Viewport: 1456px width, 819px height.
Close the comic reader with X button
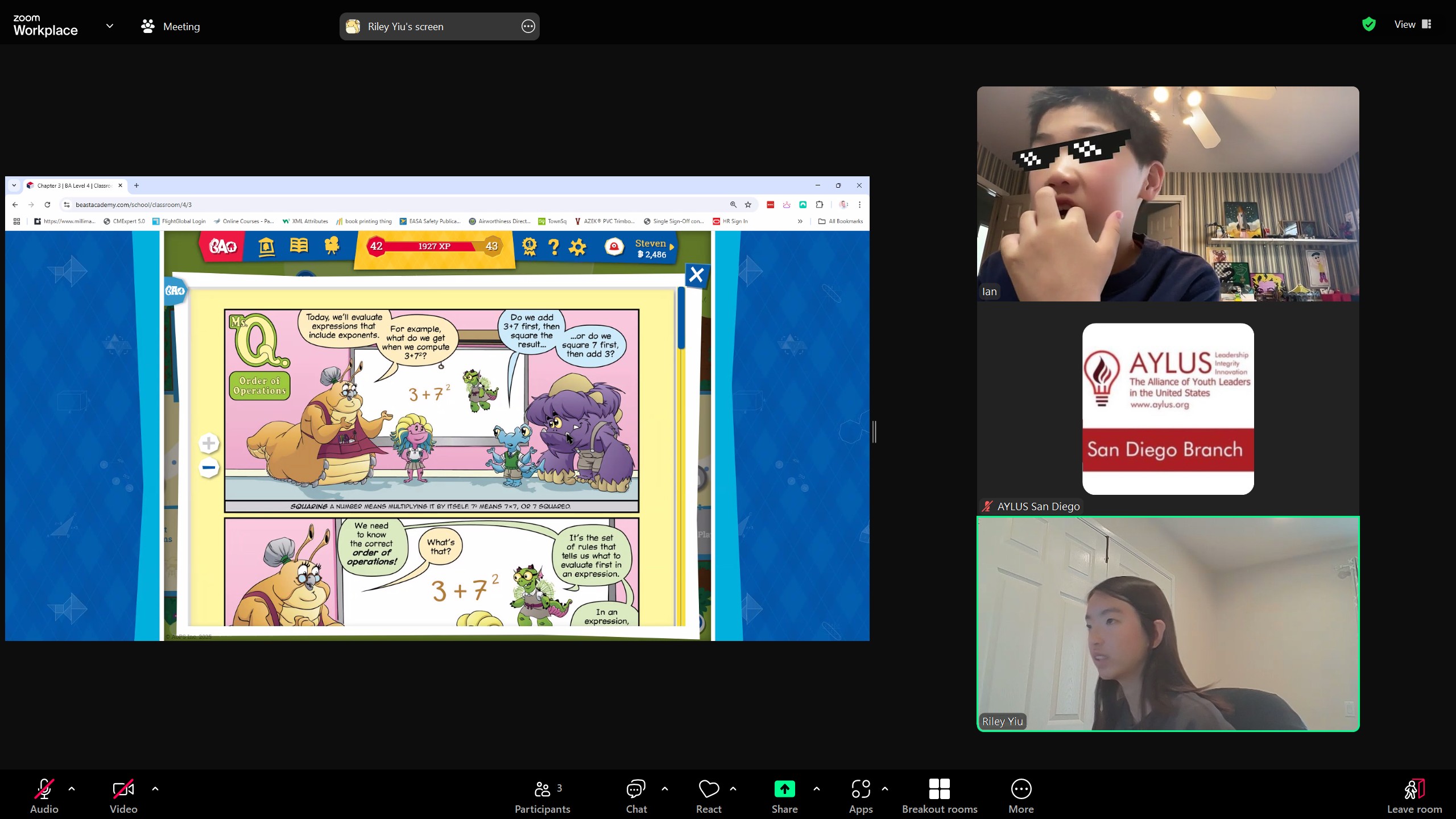(x=696, y=275)
